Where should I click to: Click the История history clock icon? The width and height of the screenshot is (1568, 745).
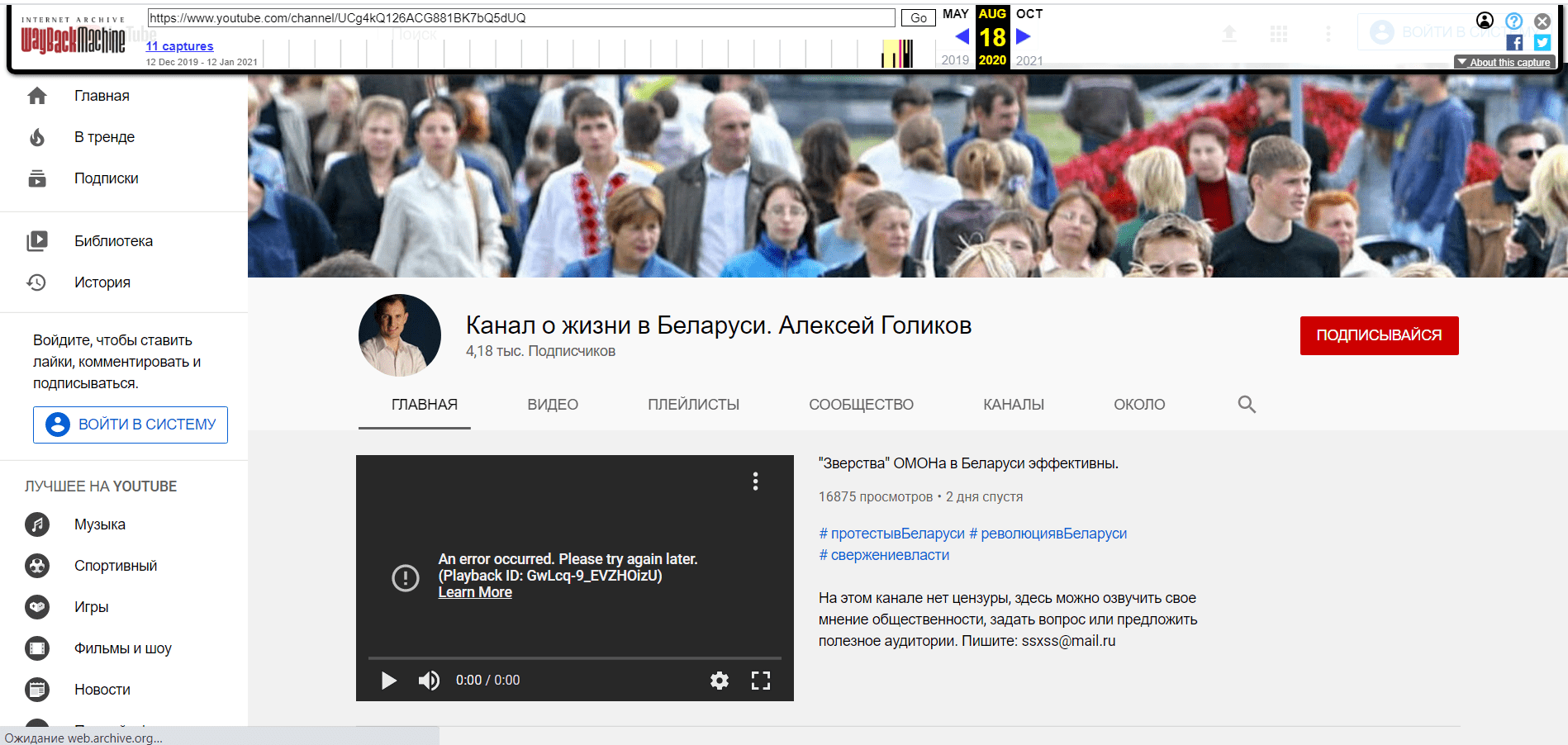coord(37,282)
